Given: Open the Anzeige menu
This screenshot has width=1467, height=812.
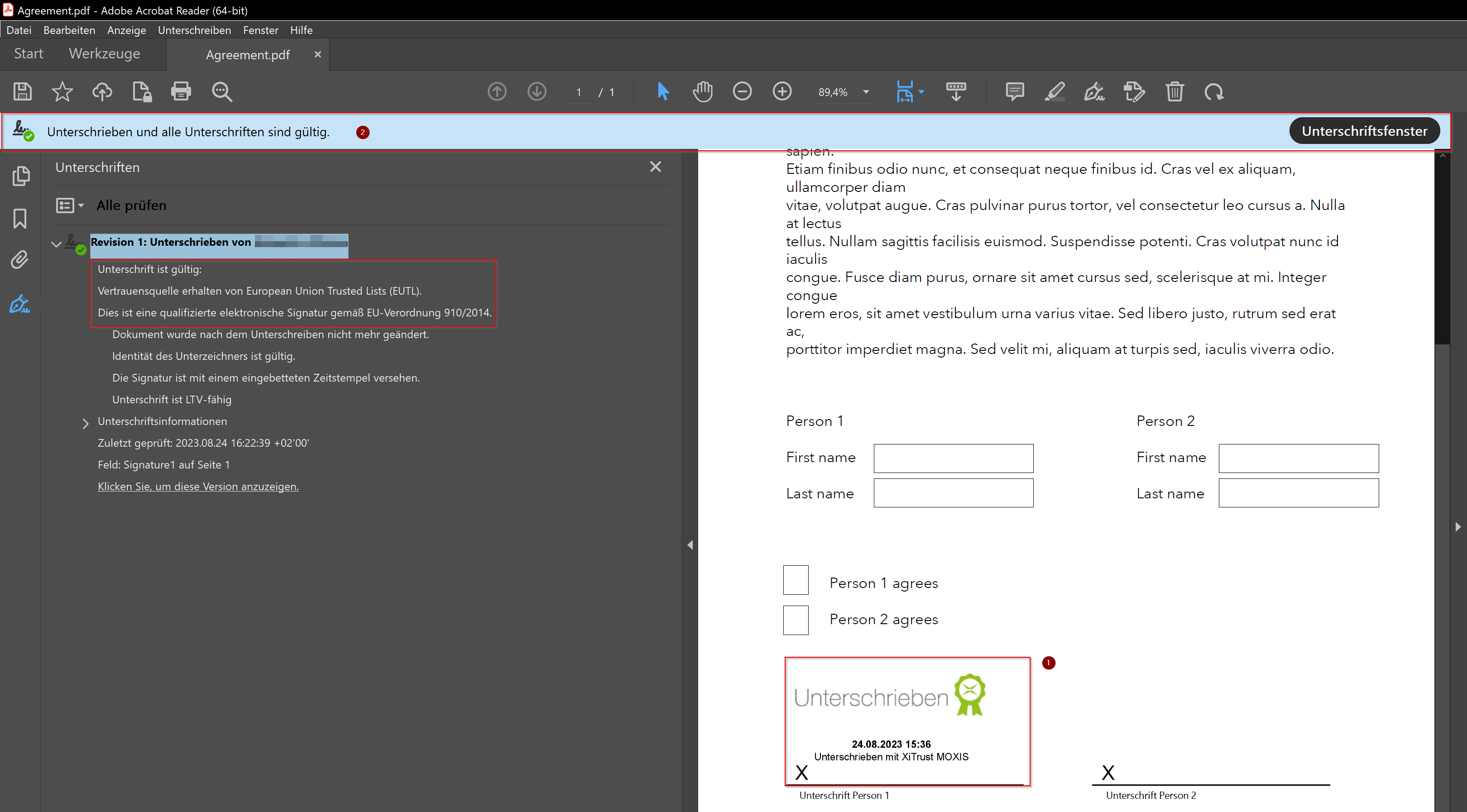Looking at the screenshot, I should point(126,30).
